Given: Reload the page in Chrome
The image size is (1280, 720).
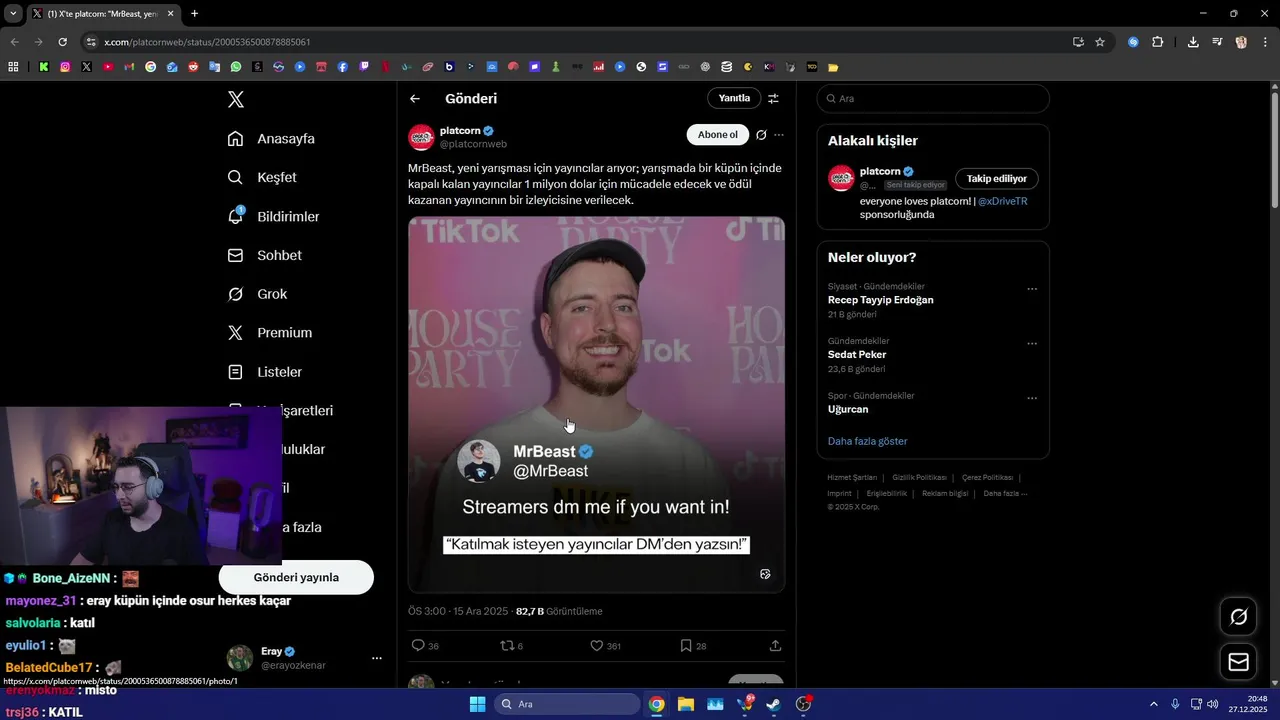Looking at the screenshot, I should pos(62,42).
